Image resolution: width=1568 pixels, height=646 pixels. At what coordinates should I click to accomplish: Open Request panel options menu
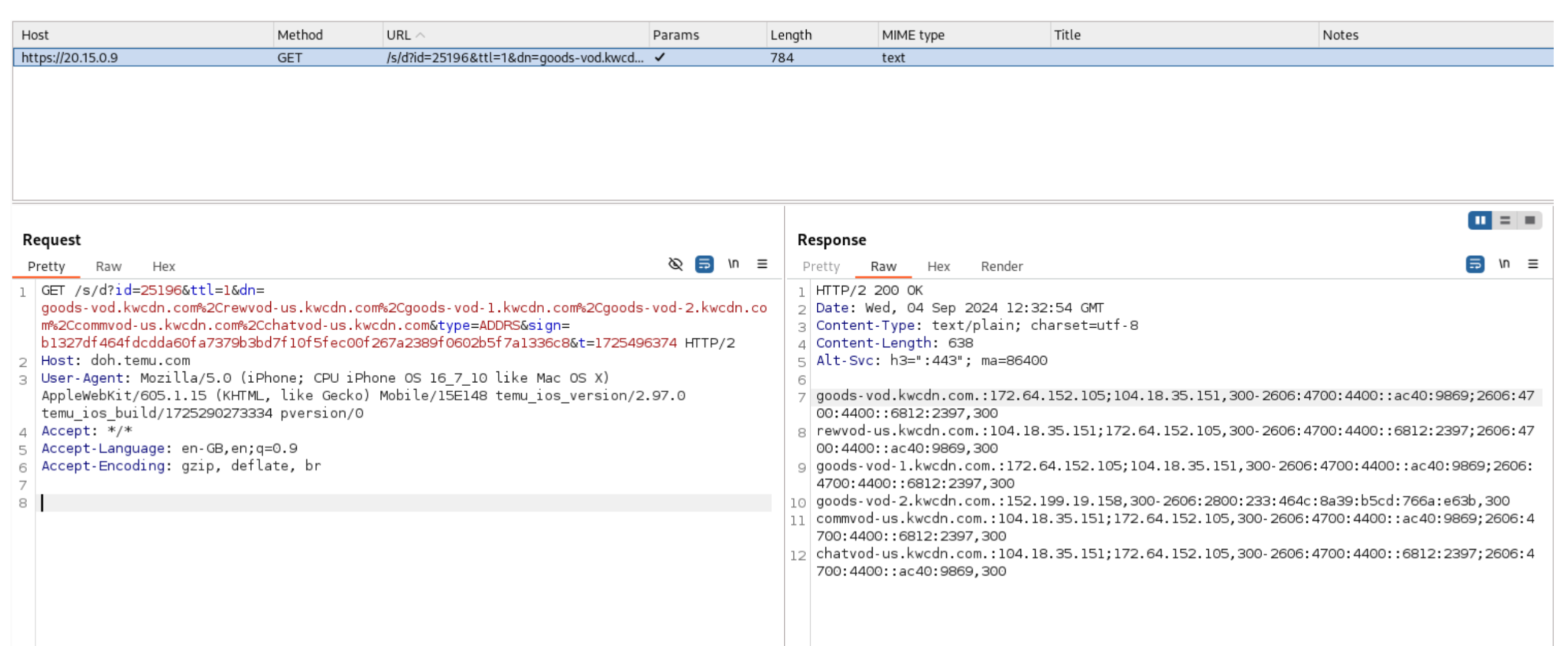click(762, 264)
